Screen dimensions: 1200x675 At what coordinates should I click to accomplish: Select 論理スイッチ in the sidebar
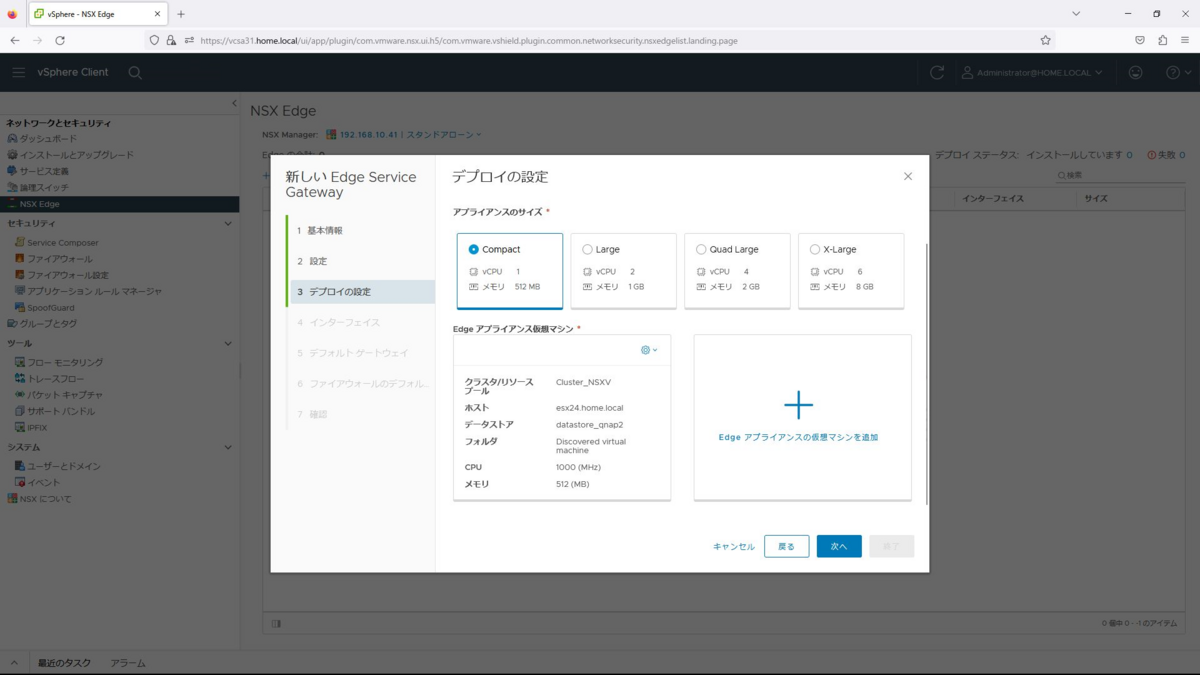click(44, 187)
